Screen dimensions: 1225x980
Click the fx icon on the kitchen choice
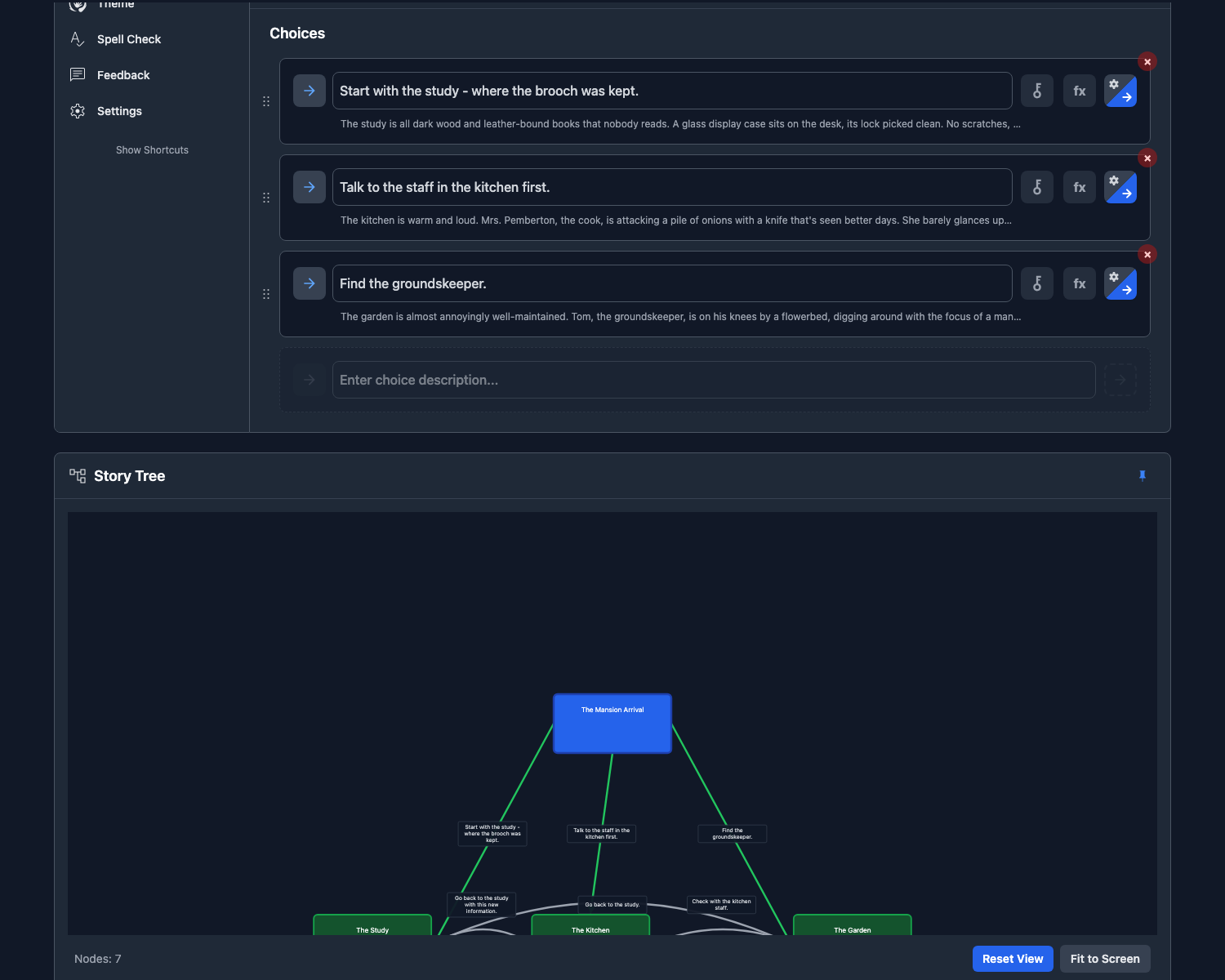click(1079, 187)
